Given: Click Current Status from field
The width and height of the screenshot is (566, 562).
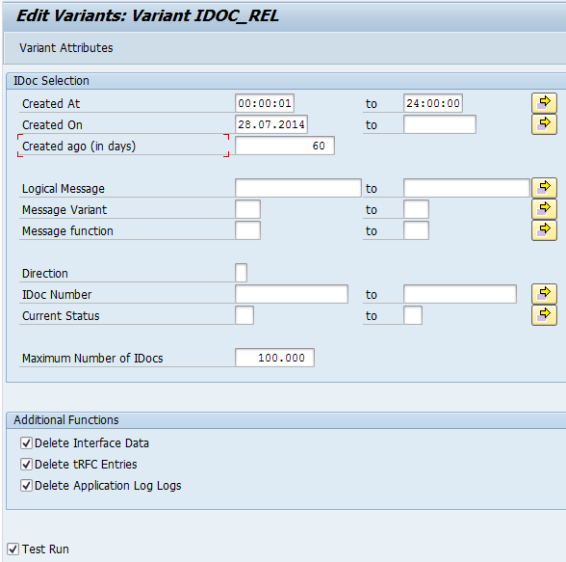Looking at the screenshot, I should coord(244,315).
